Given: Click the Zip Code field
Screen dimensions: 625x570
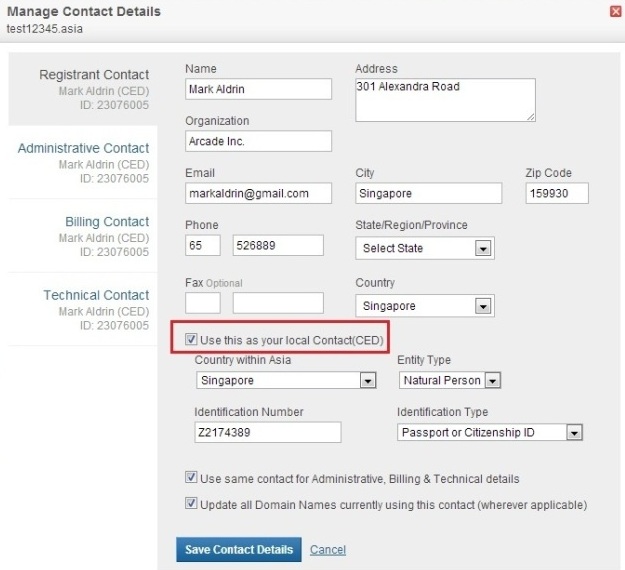Looking at the screenshot, I should [557, 193].
